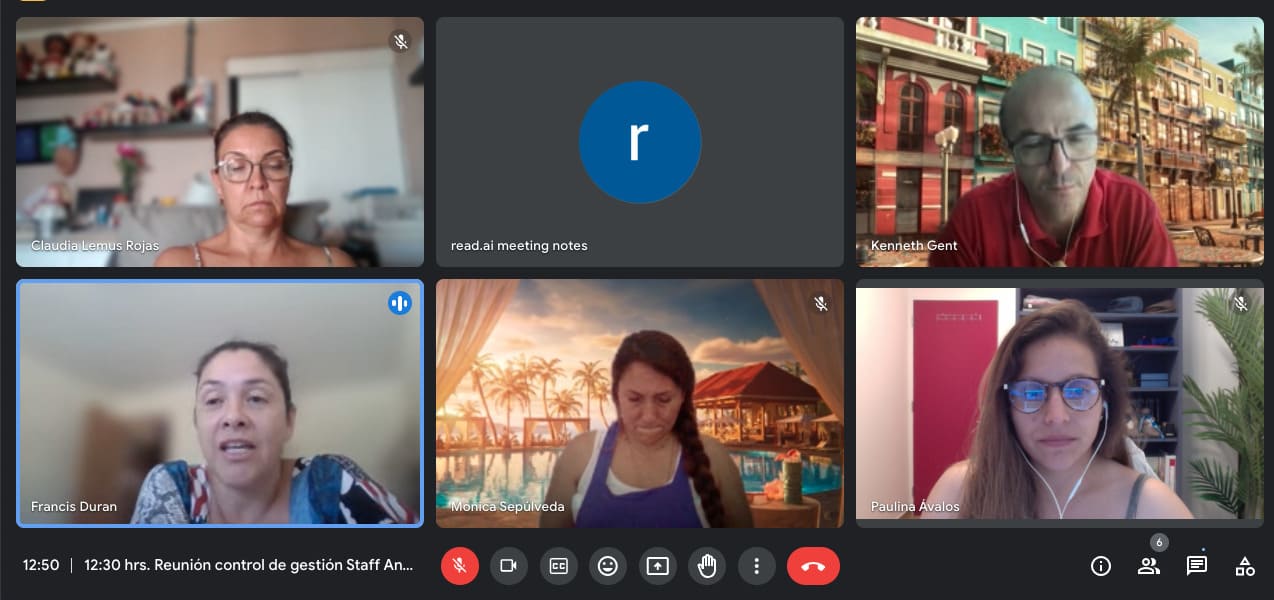Select Kenneth Gent's video tile

[x=1060, y=142]
